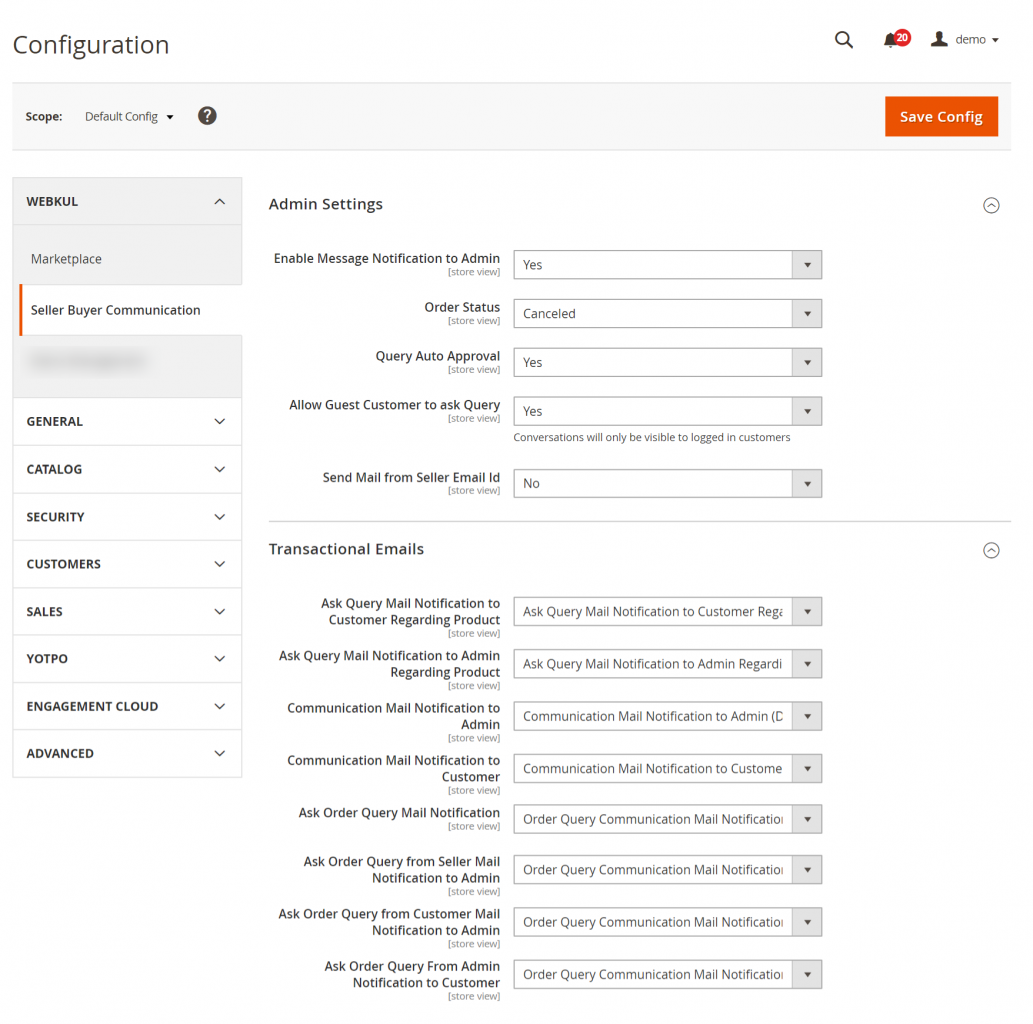The height and width of the screenshot is (1024, 1033).
Task: Collapse the Admin Settings section icon
Action: (x=991, y=206)
